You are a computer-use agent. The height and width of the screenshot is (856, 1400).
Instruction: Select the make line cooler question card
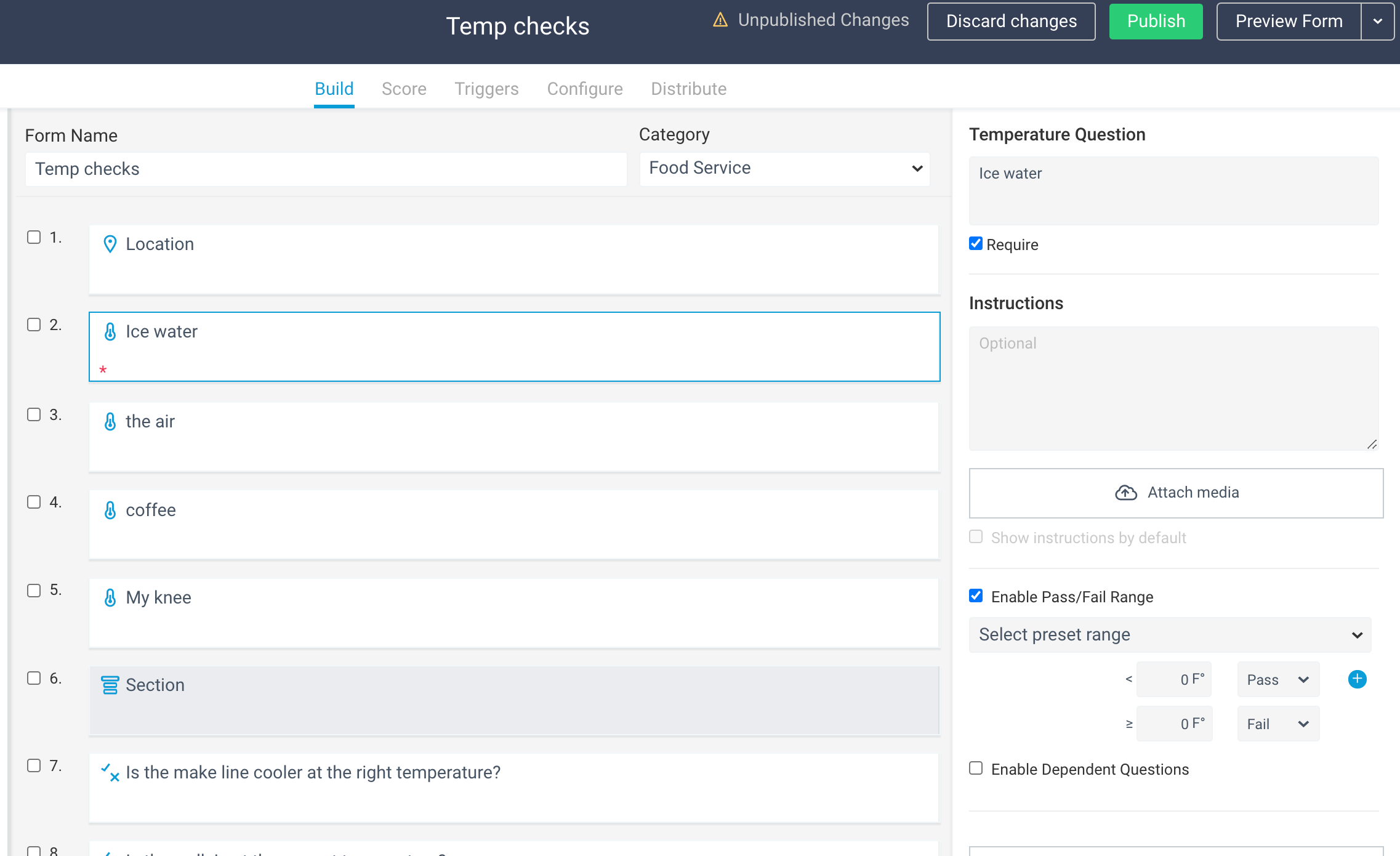click(x=514, y=788)
